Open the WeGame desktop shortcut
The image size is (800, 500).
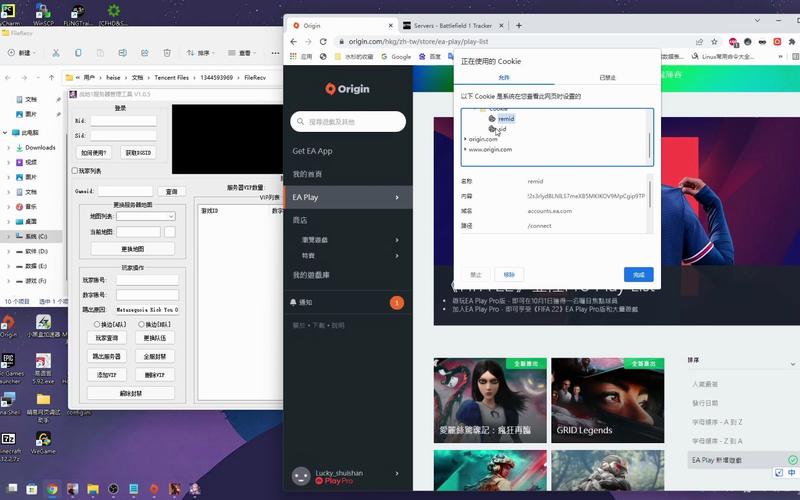pos(43,442)
